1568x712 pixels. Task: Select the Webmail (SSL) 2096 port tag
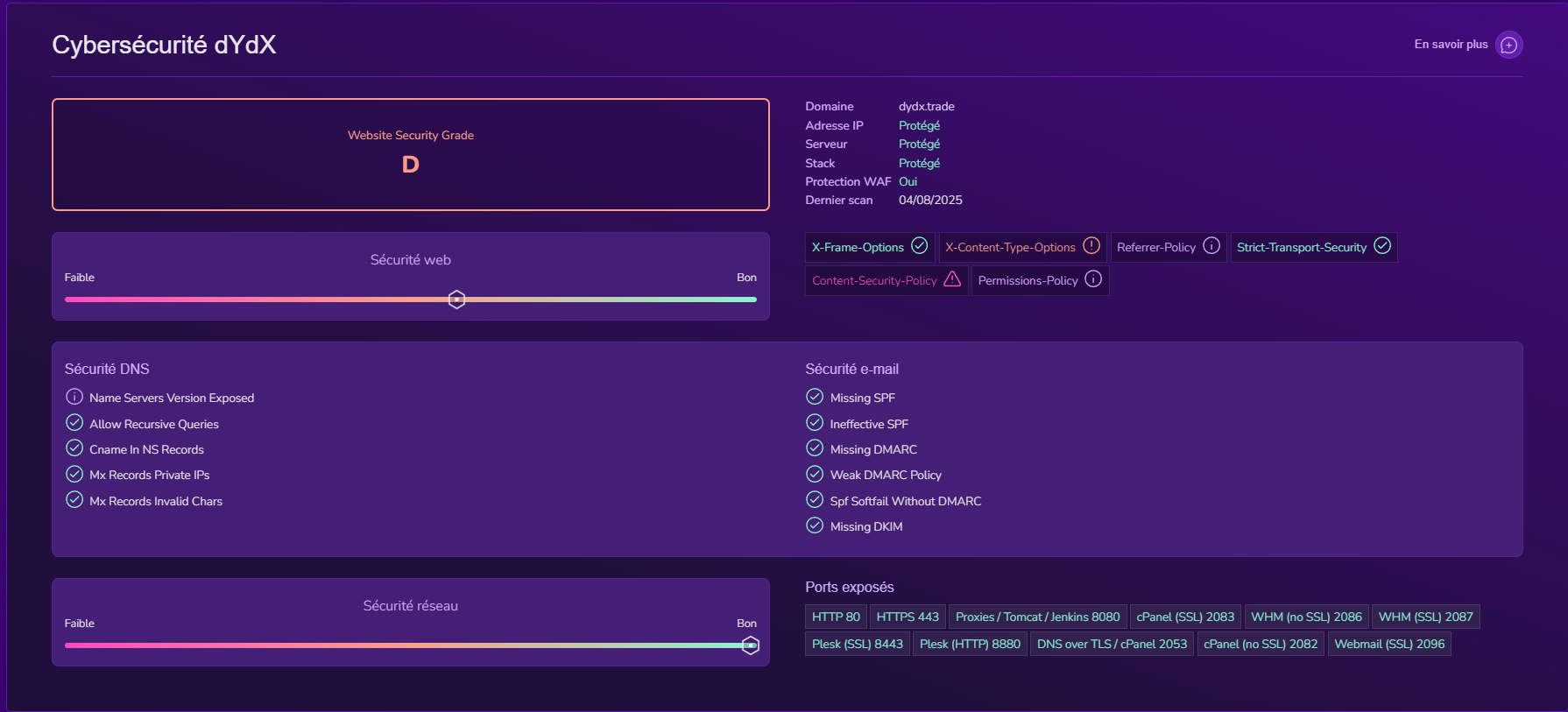click(1388, 644)
